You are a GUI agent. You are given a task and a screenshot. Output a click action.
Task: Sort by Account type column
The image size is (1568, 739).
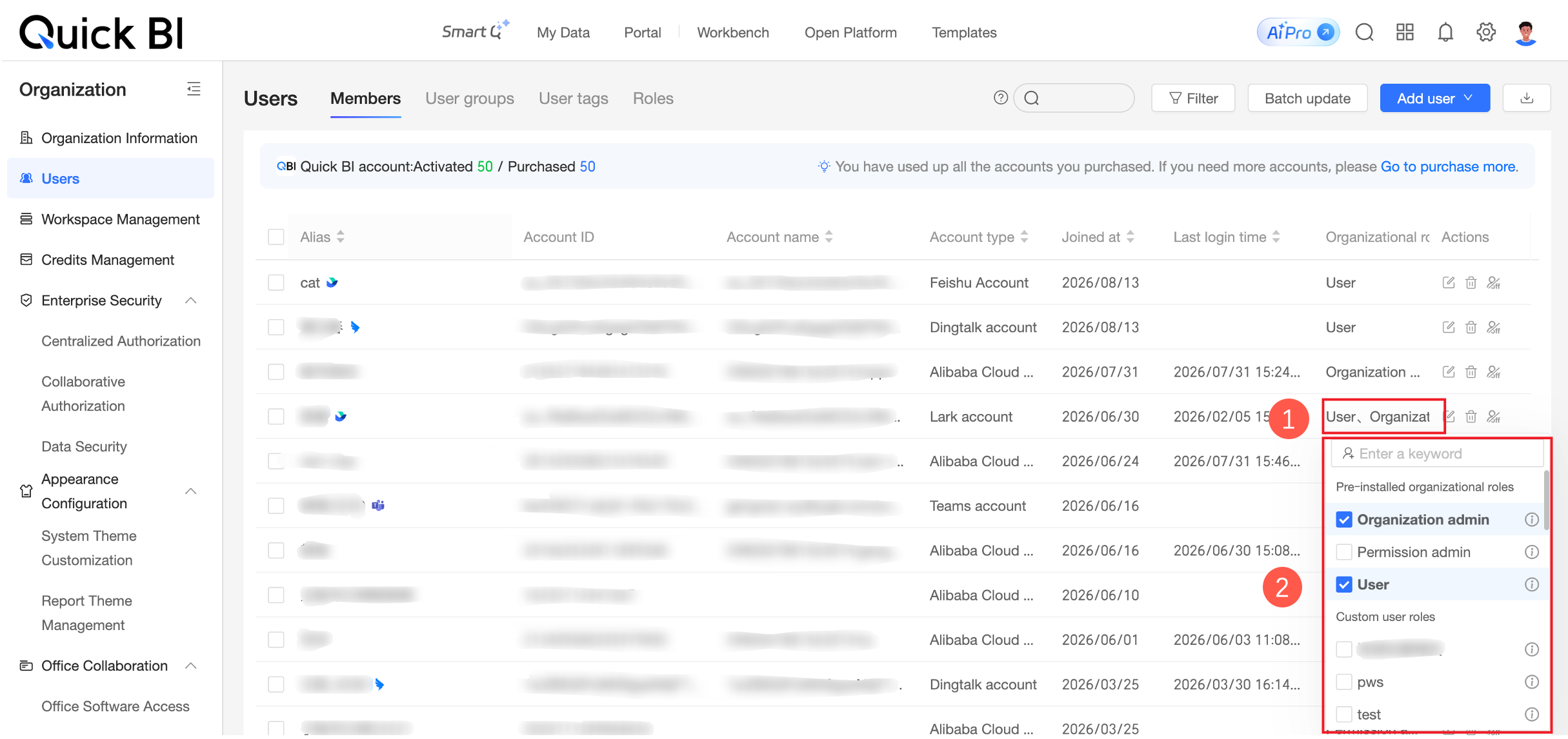pos(1025,237)
